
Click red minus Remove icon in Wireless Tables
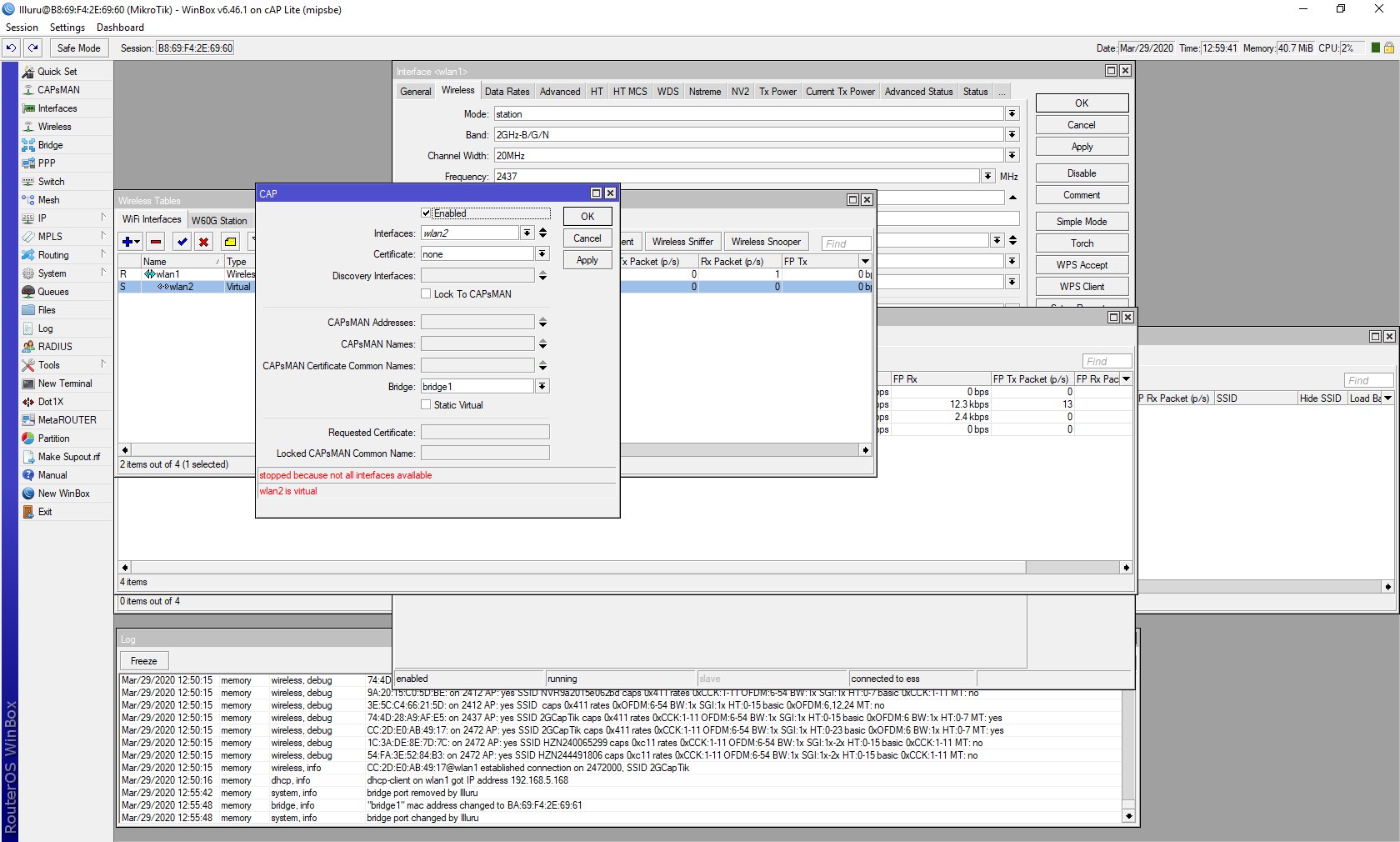click(156, 242)
